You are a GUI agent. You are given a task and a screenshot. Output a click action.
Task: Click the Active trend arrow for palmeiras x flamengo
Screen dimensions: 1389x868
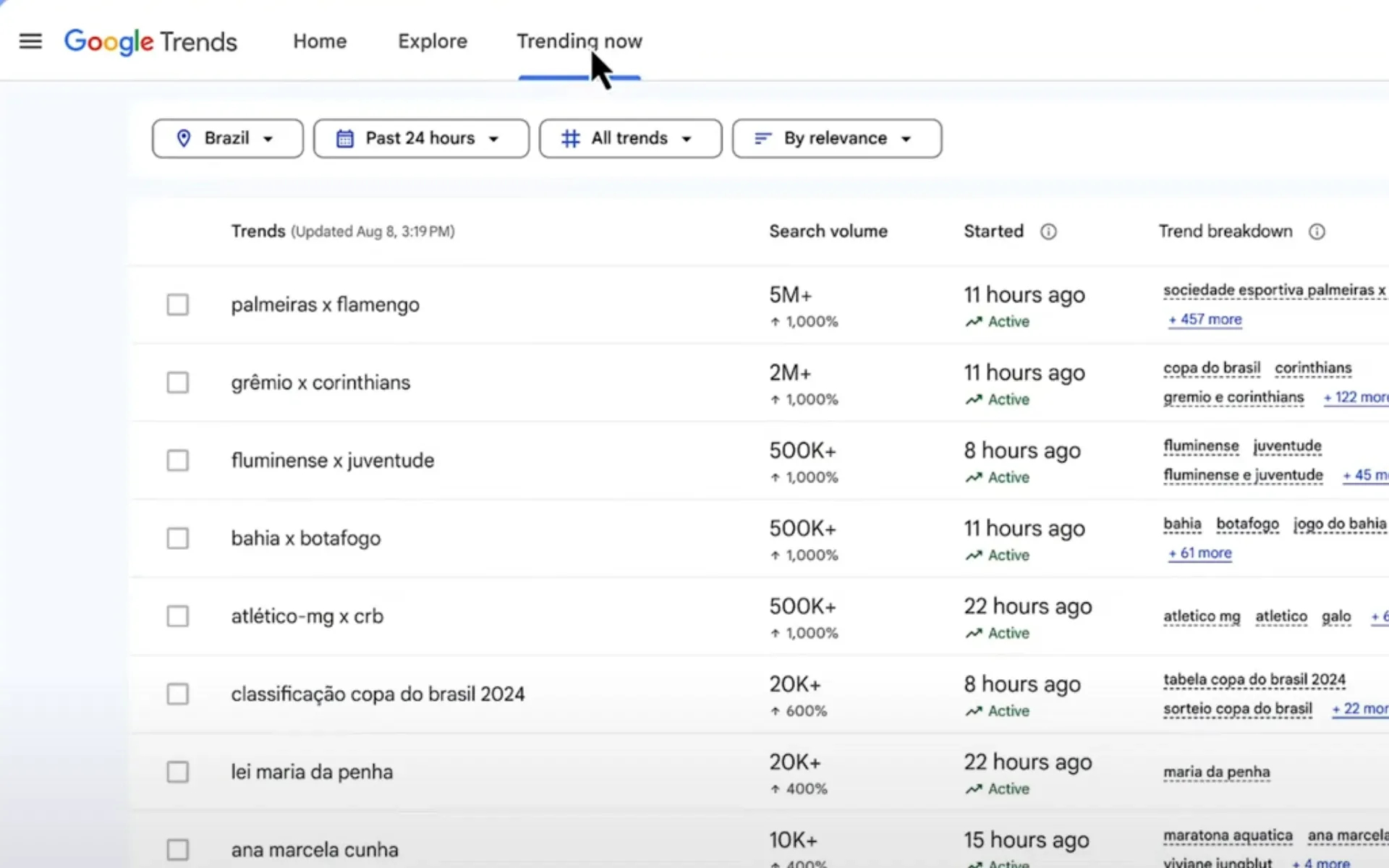tap(974, 322)
